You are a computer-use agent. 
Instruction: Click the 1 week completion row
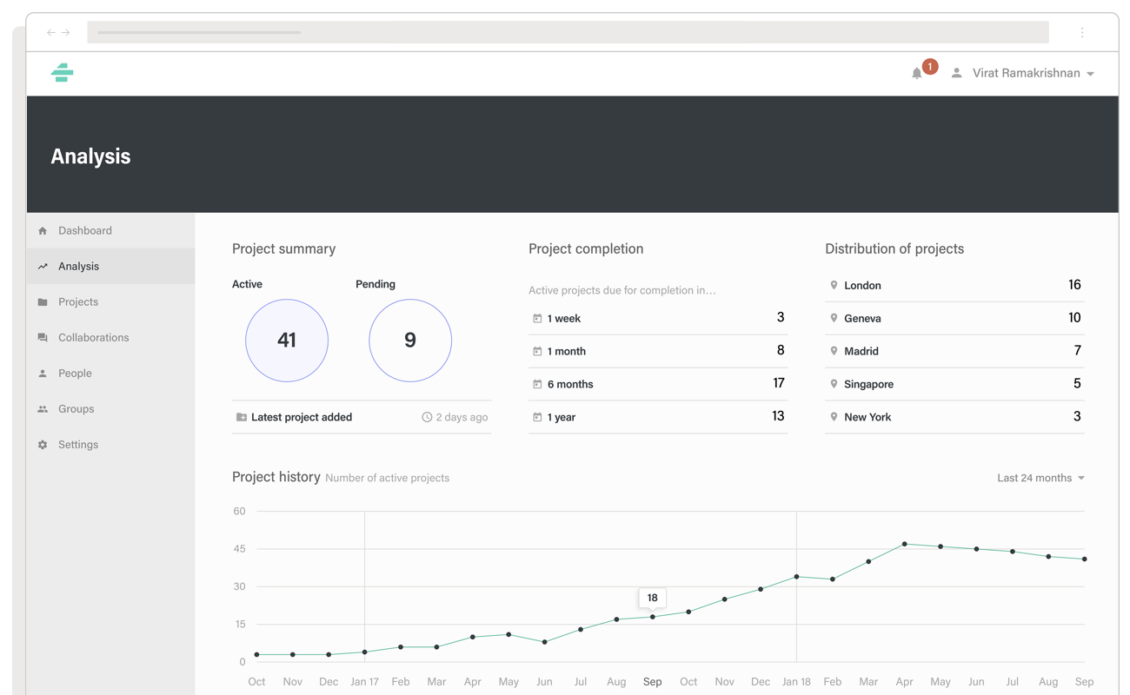(x=657, y=318)
